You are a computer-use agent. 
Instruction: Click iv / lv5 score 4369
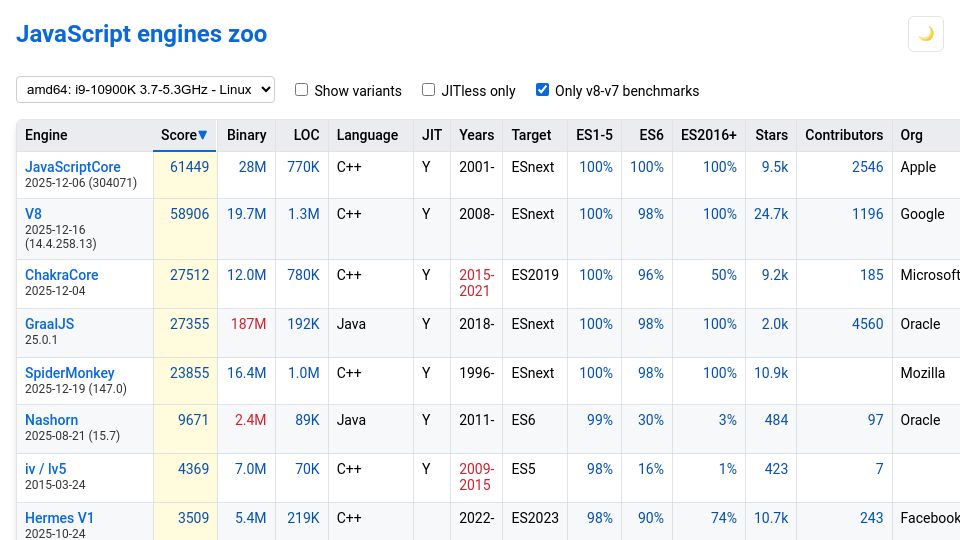[193, 470]
